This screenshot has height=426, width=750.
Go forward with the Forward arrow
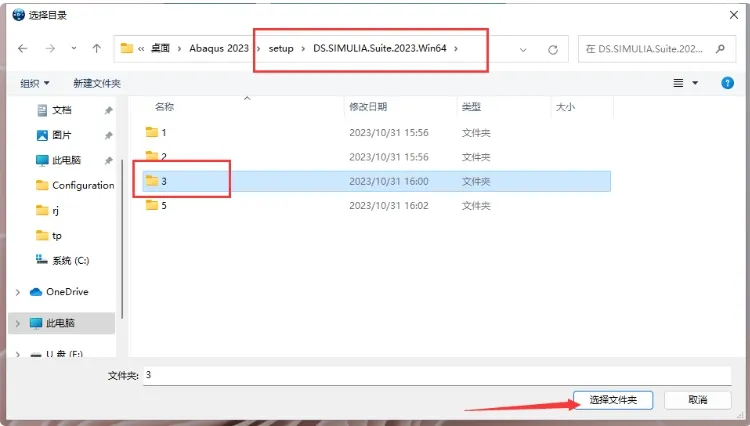pos(50,48)
